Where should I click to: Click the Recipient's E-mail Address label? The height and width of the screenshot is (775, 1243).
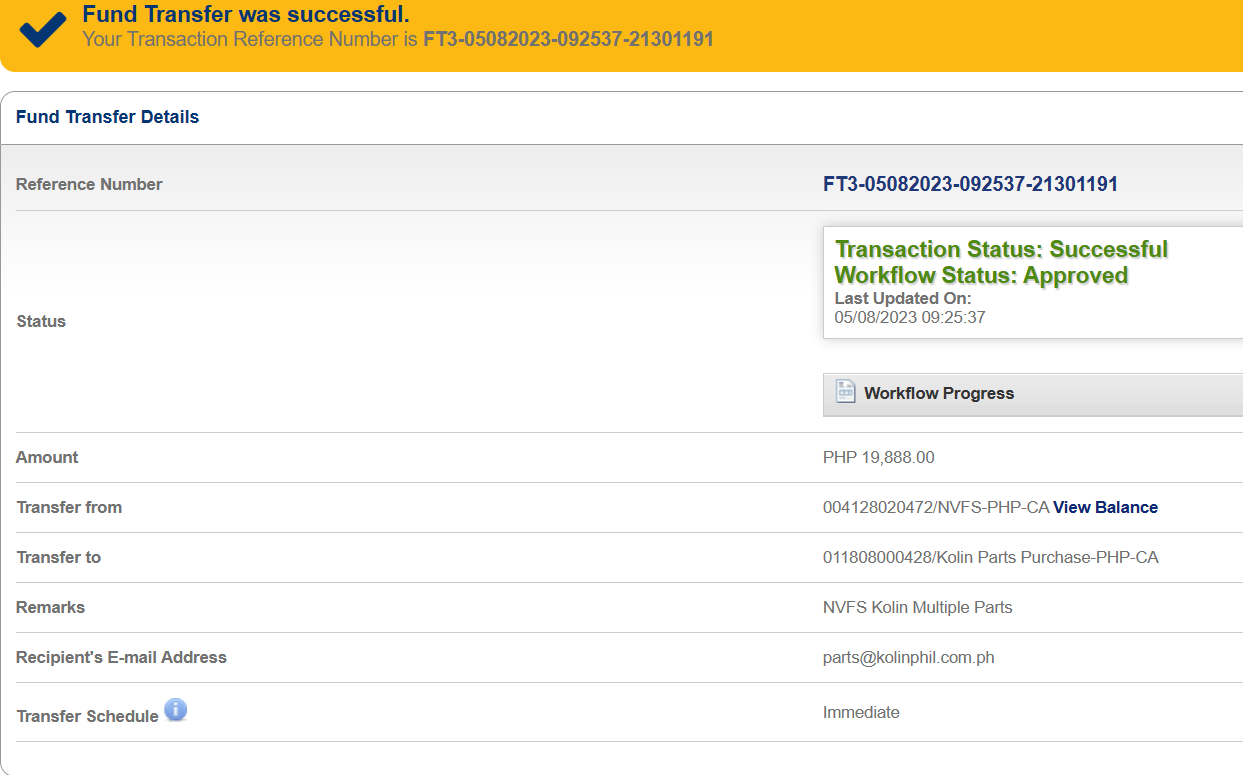pyautogui.click(x=121, y=657)
